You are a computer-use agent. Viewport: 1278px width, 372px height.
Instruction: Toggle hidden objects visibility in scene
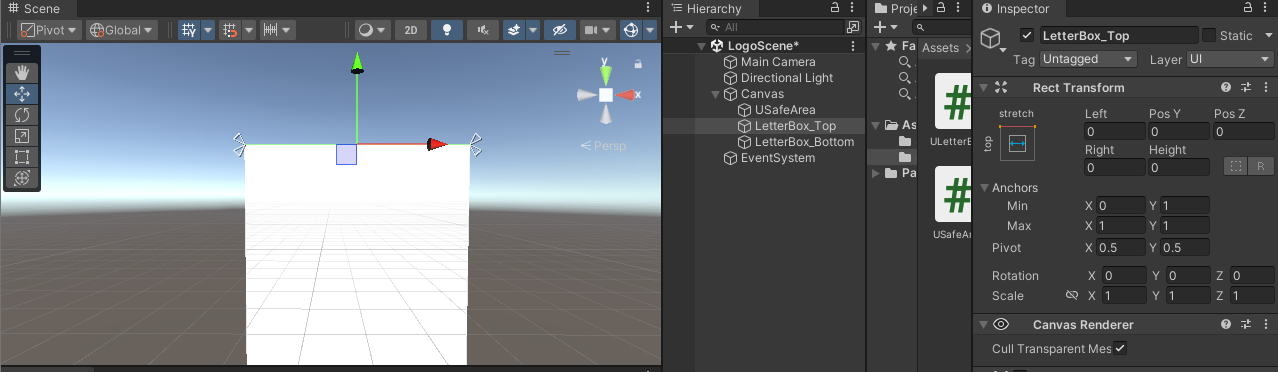560,30
